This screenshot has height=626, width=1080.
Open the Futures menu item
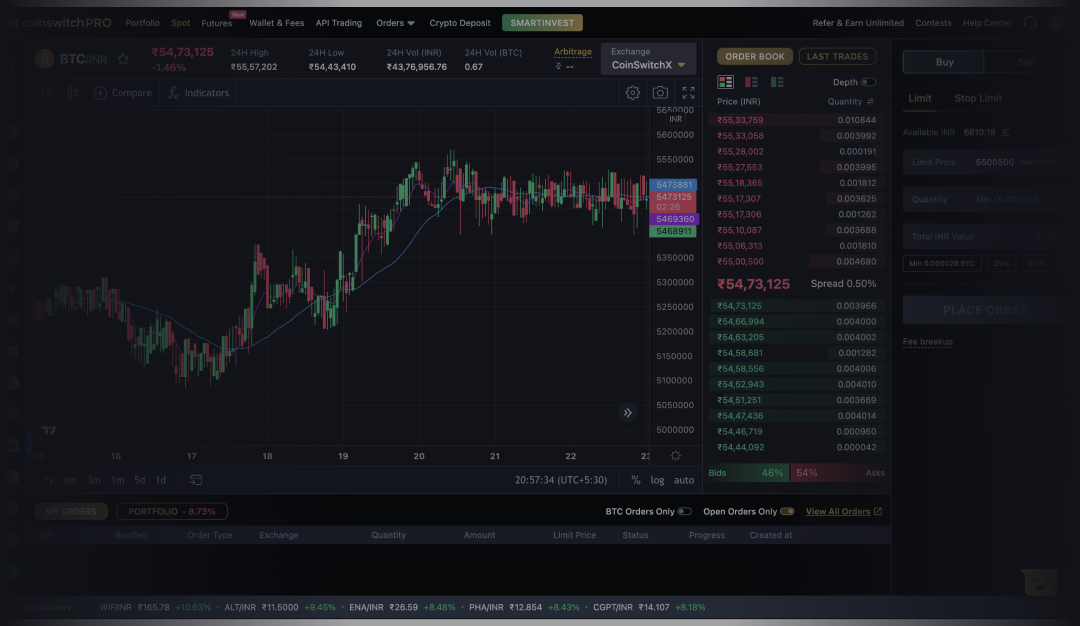click(217, 22)
